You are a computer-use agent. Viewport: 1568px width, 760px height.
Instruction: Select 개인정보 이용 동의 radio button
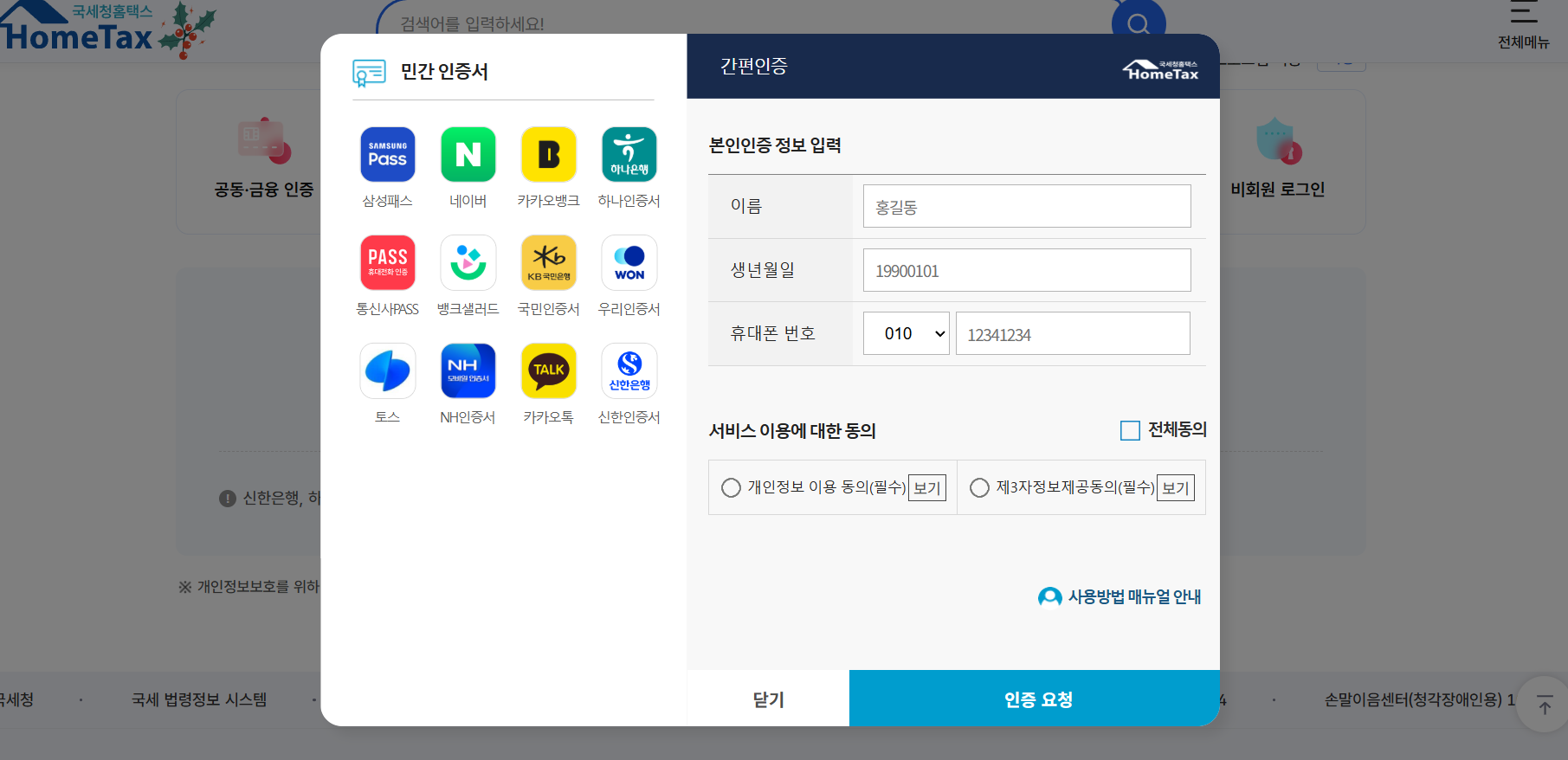tap(731, 488)
